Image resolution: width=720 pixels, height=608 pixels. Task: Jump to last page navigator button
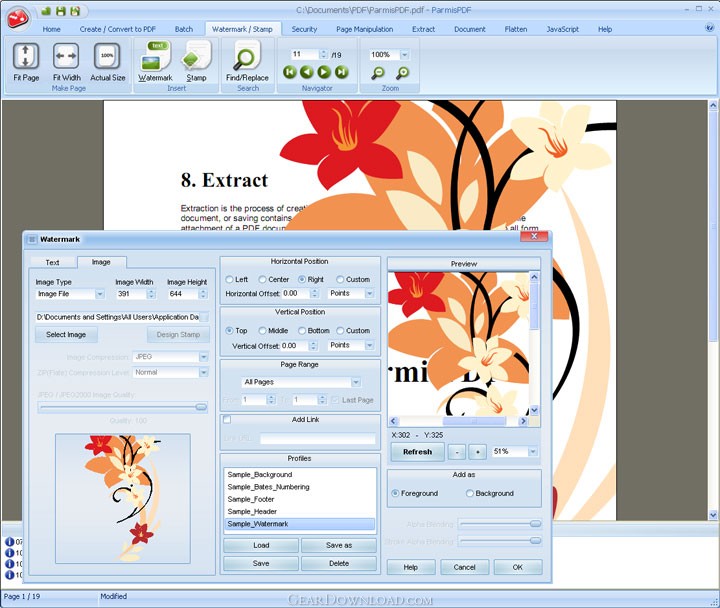[x=341, y=72]
